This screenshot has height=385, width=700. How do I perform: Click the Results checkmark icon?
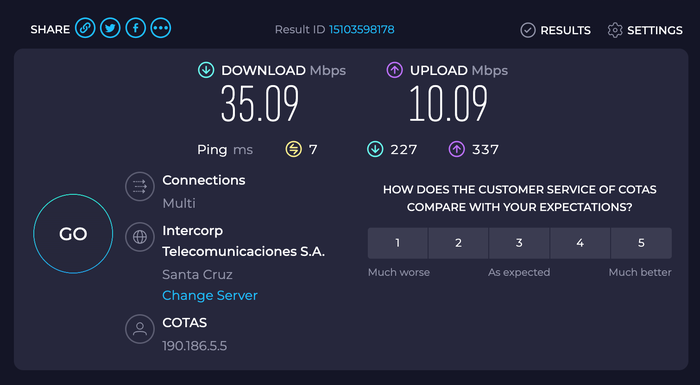528,30
